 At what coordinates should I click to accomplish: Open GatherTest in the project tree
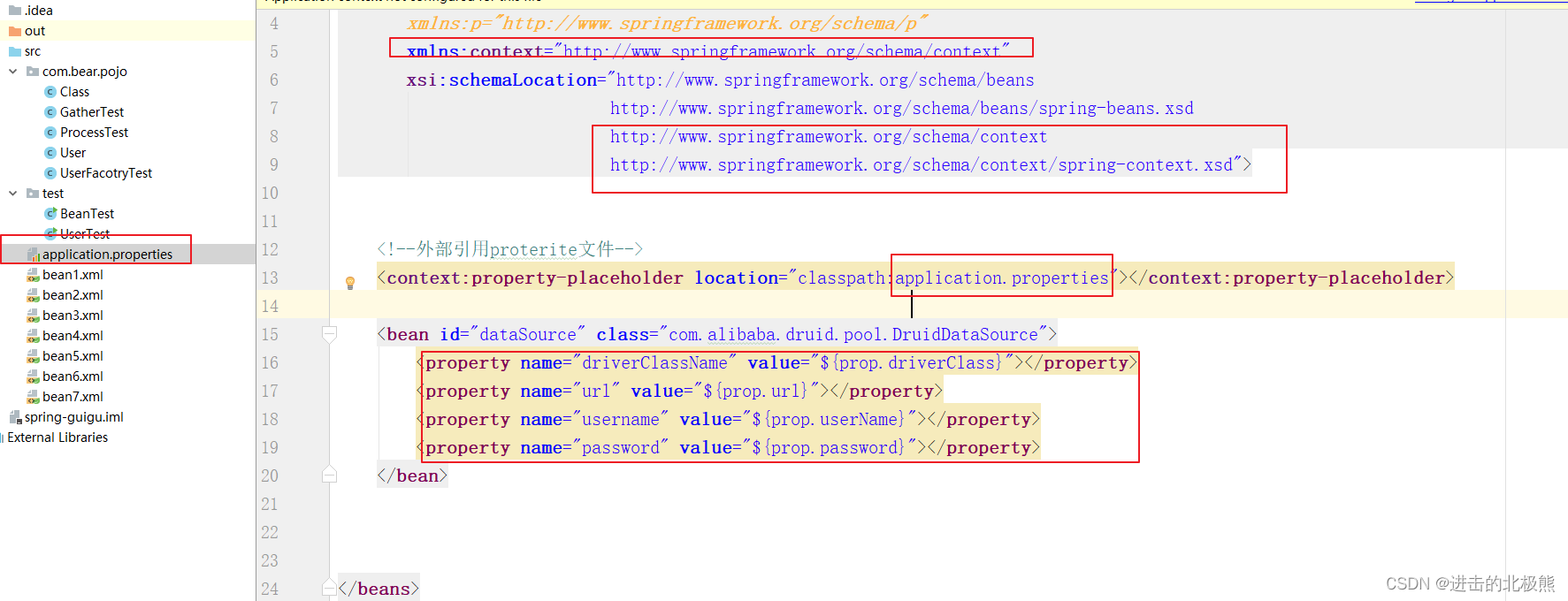tap(92, 112)
